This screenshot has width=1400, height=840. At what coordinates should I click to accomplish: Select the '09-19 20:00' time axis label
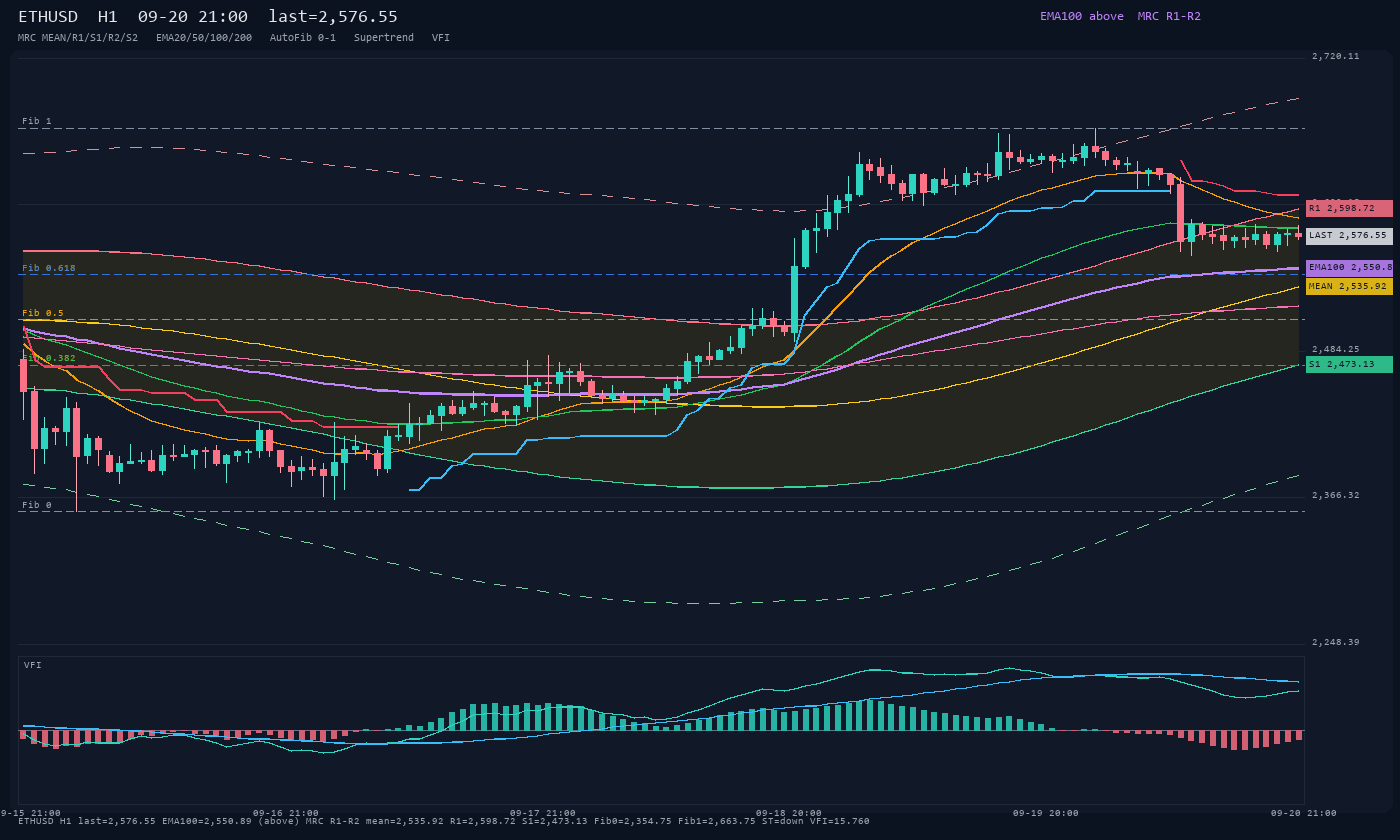click(1045, 813)
